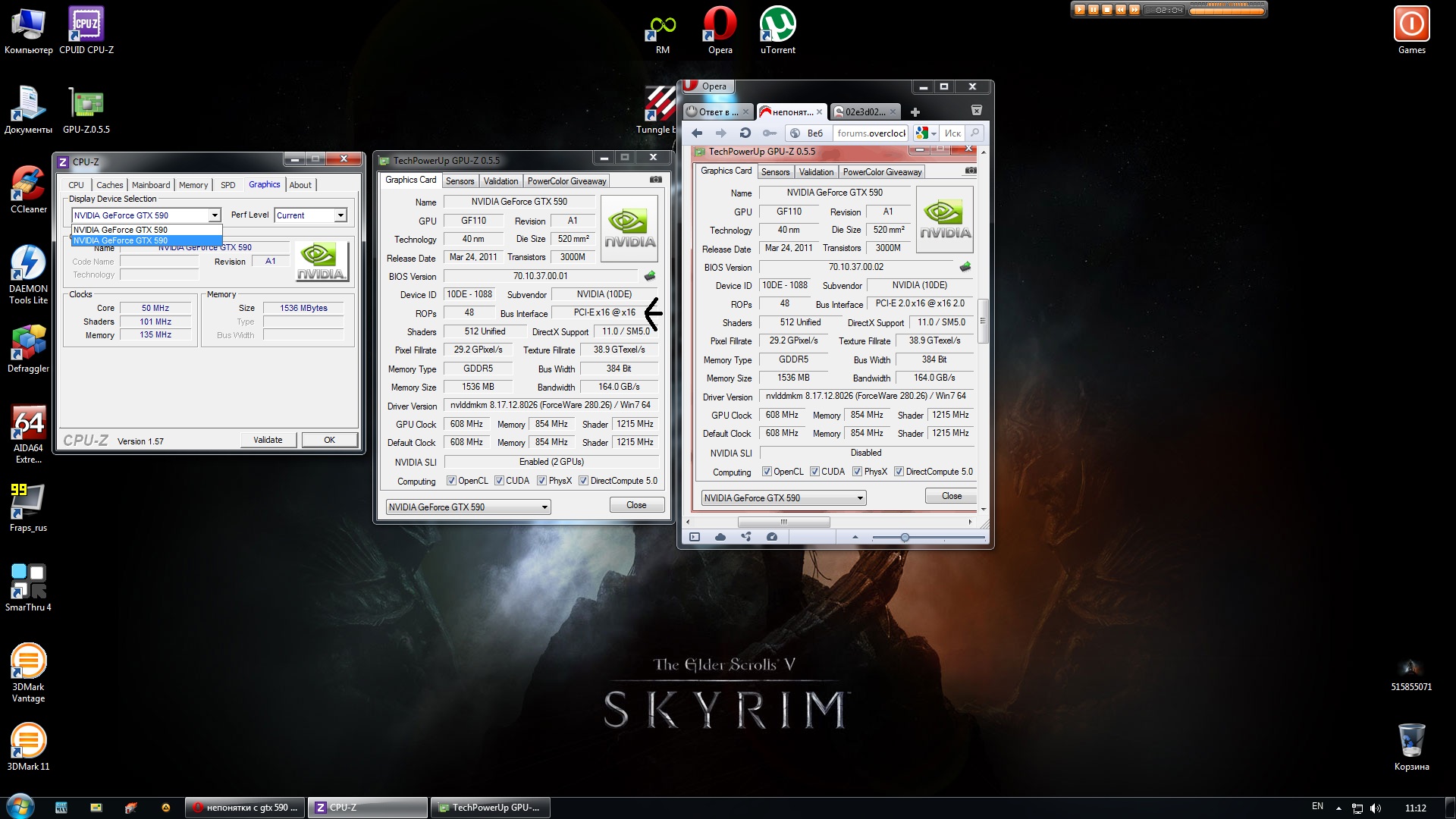Launch Fraps_rus desktop icon

pos(29,507)
